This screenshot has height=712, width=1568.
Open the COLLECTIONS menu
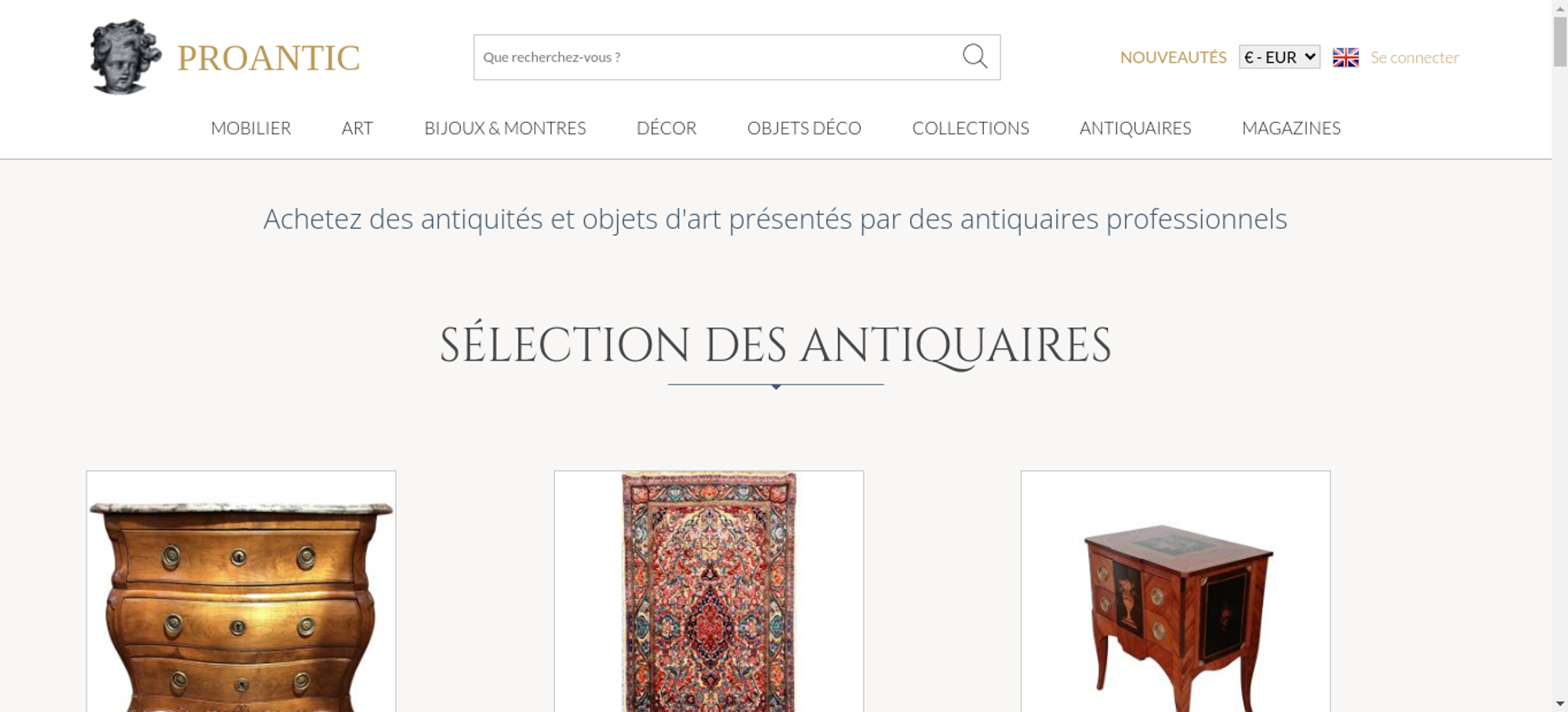coord(970,128)
